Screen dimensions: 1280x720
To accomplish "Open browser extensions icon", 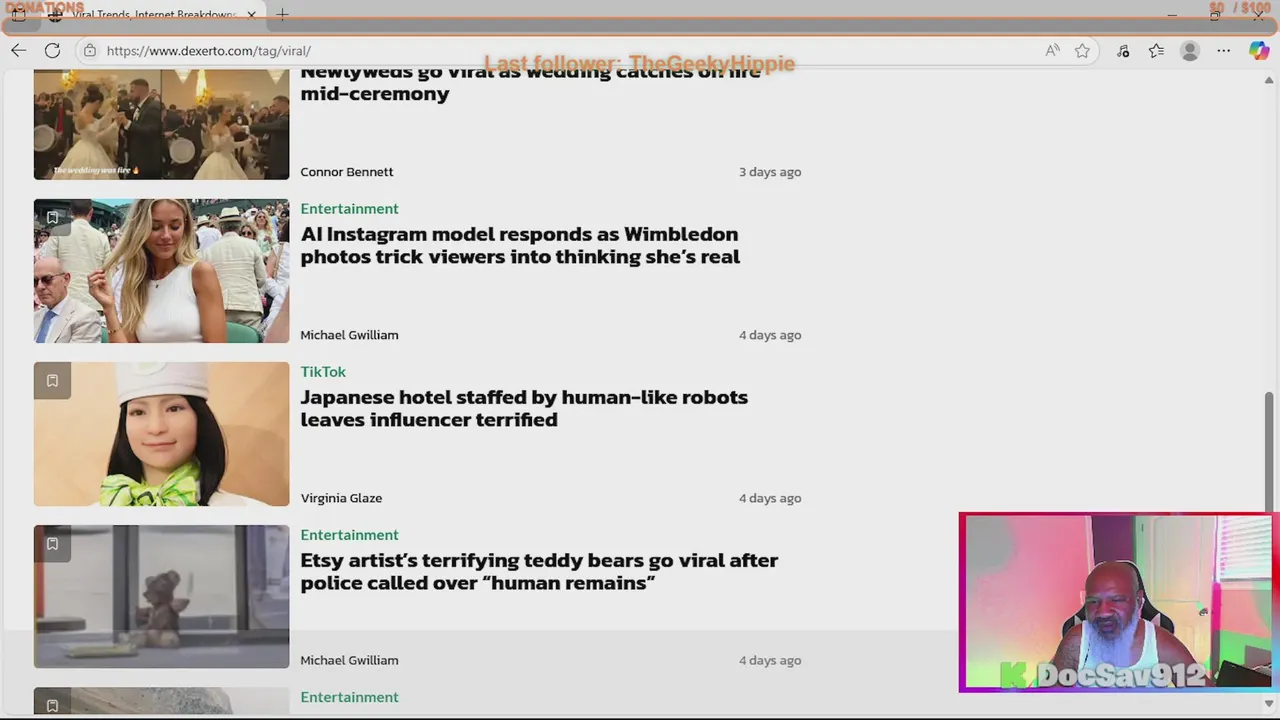I will [1123, 51].
